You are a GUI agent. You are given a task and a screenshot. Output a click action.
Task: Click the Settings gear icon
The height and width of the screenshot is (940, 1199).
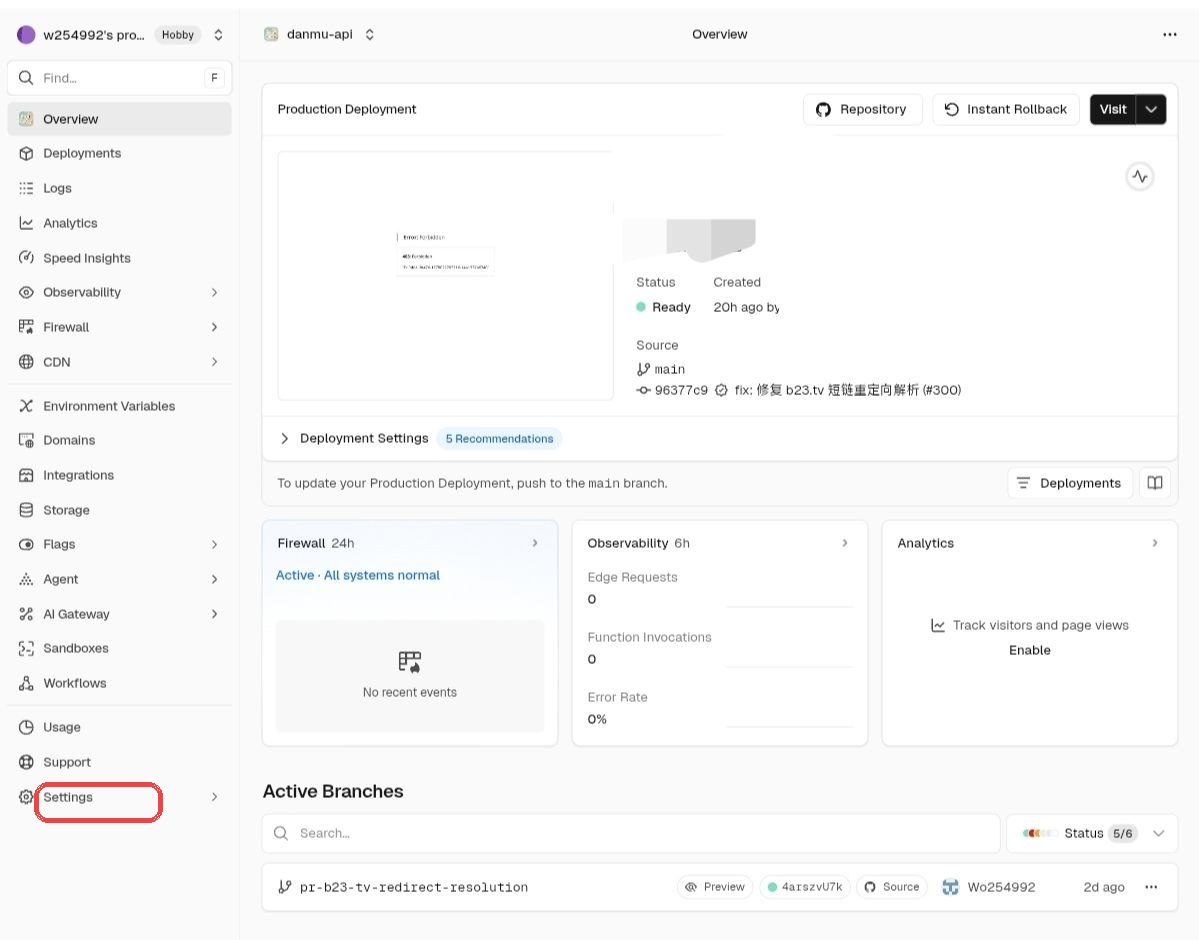[x=26, y=796]
